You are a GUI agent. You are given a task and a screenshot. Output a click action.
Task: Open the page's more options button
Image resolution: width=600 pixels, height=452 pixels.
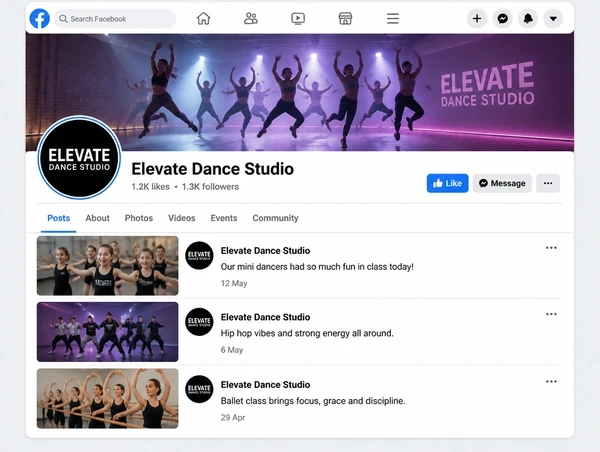[548, 183]
